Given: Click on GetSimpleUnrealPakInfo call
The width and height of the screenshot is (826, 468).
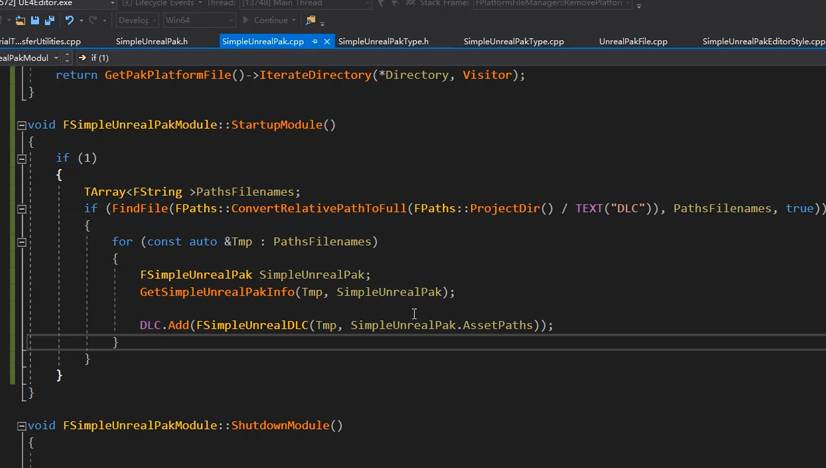Looking at the screenshot, I should (x=217, y=292).
